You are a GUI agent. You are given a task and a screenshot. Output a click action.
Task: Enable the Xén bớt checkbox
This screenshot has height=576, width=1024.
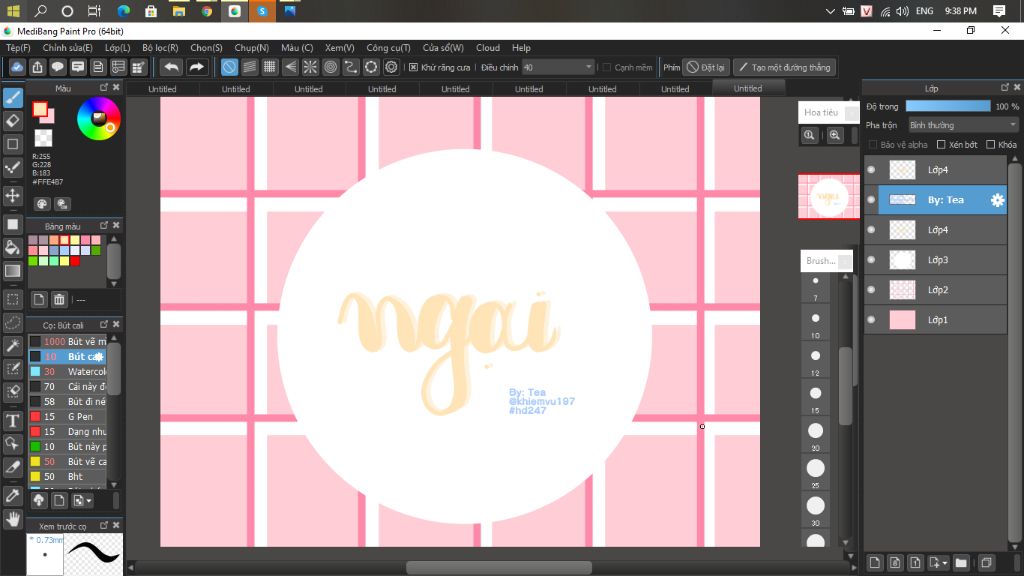[x=941, y=145]
